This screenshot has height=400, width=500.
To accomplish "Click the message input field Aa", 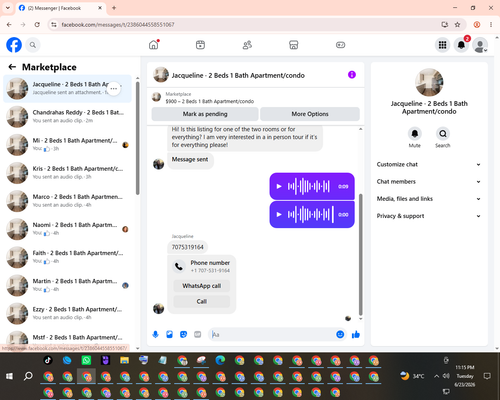I will 272,334.
